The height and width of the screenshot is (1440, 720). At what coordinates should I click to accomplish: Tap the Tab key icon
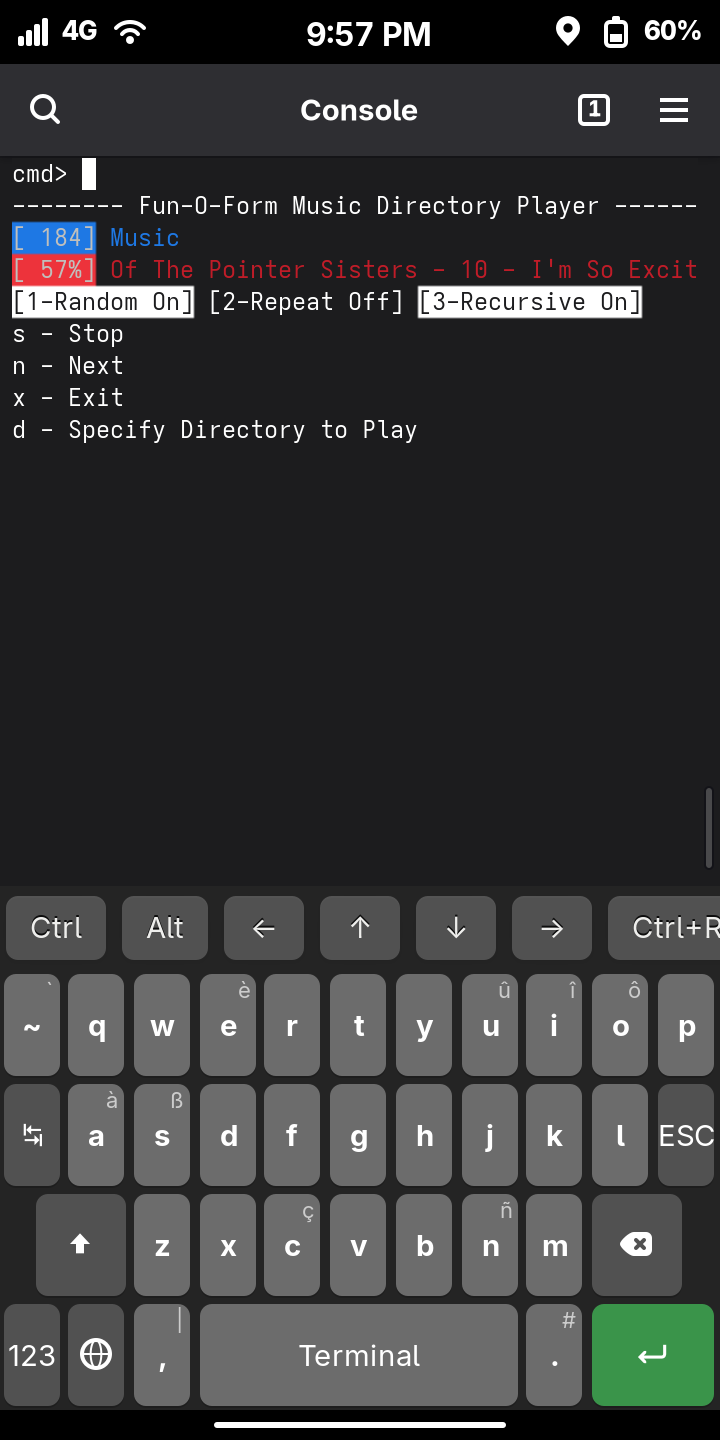32,1135
